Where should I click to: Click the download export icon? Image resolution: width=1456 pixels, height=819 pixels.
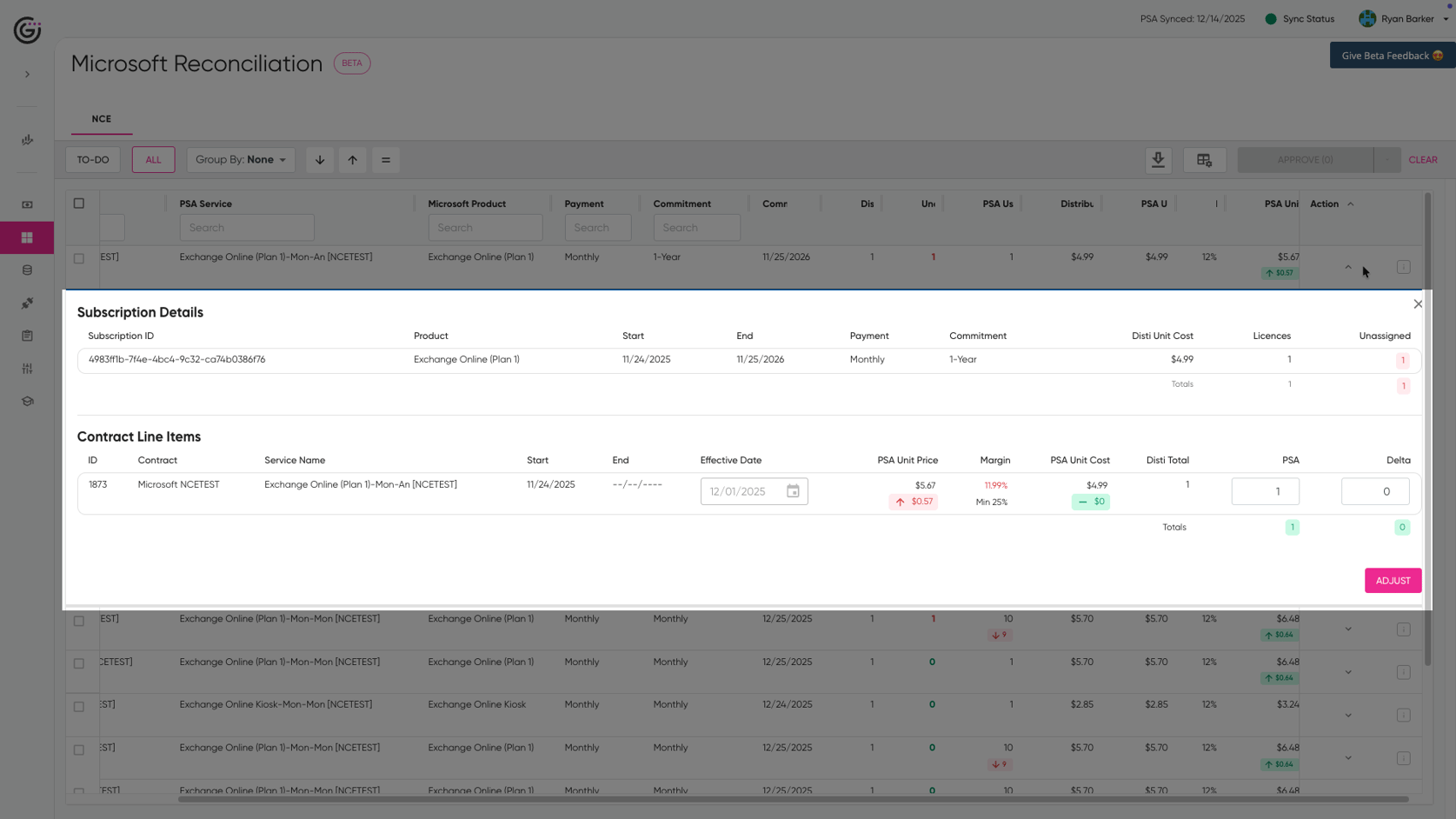(x=1158, y=160)
